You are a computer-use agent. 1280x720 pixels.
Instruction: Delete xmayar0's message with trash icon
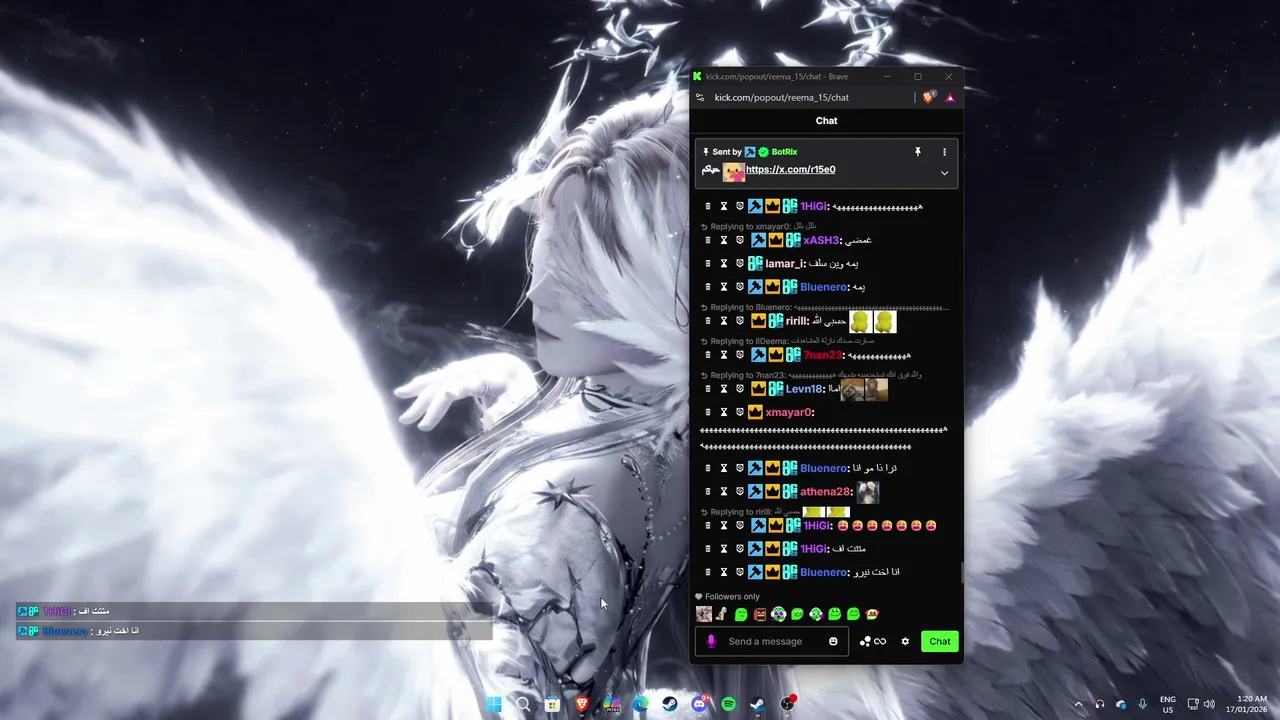[x=708, y=412]
